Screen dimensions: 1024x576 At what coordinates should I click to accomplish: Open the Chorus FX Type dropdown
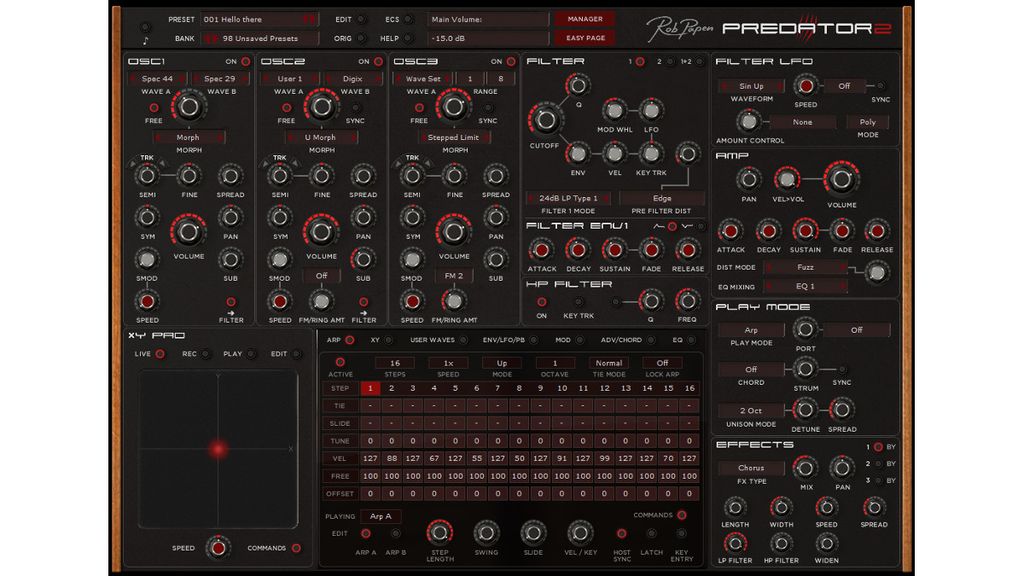pyautogui.click(x=751, y=468)
